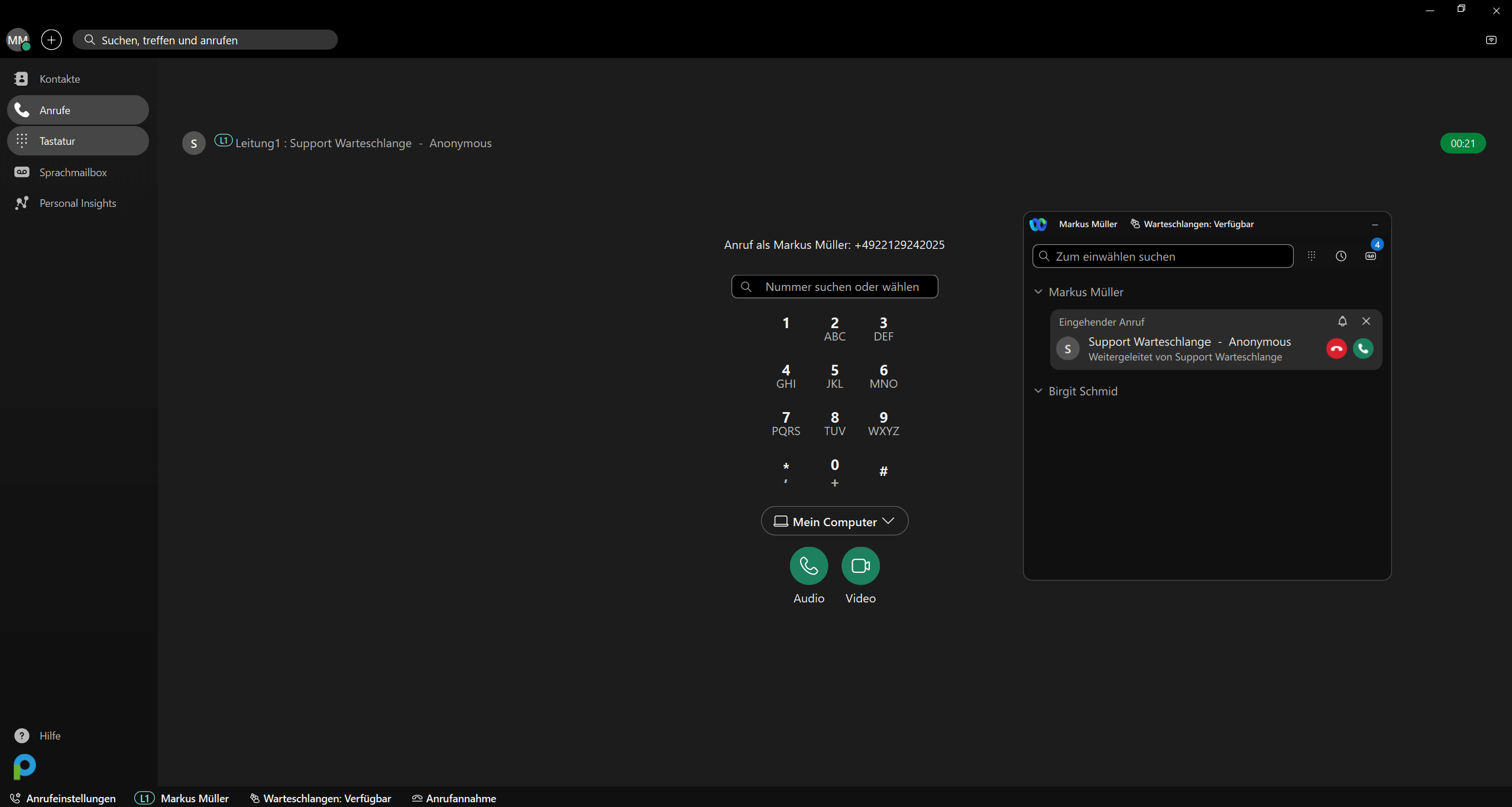Click the Nummer suchen oder wählen field
Viewport: 1512px width, 807px height.
[841, 287]
